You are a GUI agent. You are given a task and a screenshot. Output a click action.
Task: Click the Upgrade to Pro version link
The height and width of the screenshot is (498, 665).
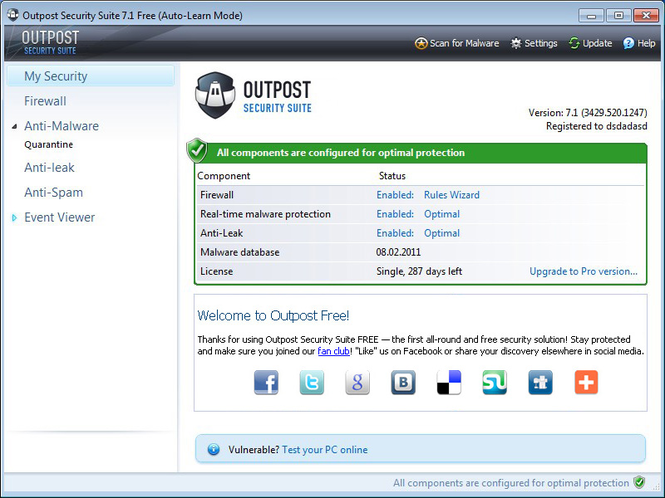[583, 271]
